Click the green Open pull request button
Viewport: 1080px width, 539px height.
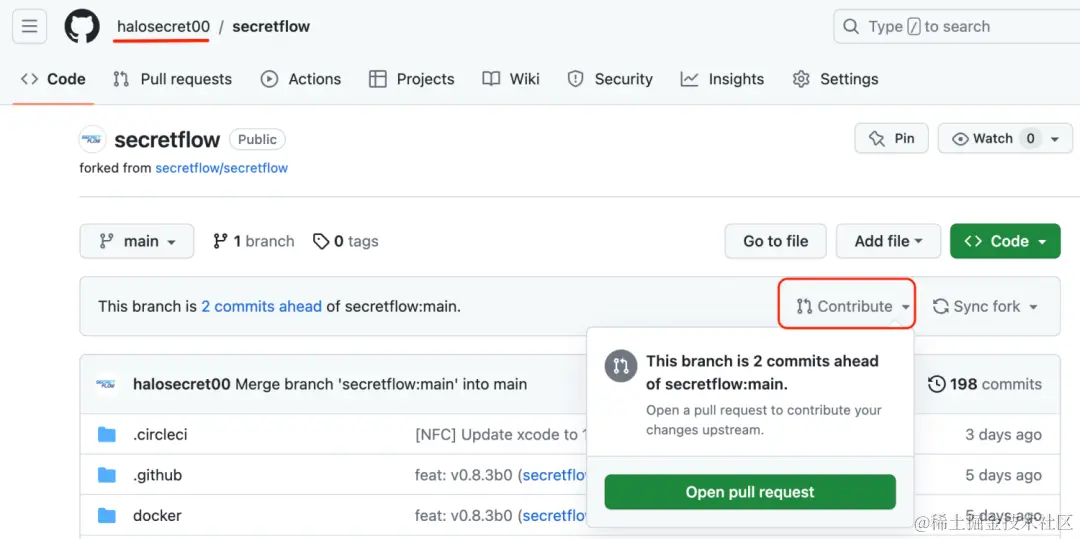pyautogui.click(x=750, y=492)
